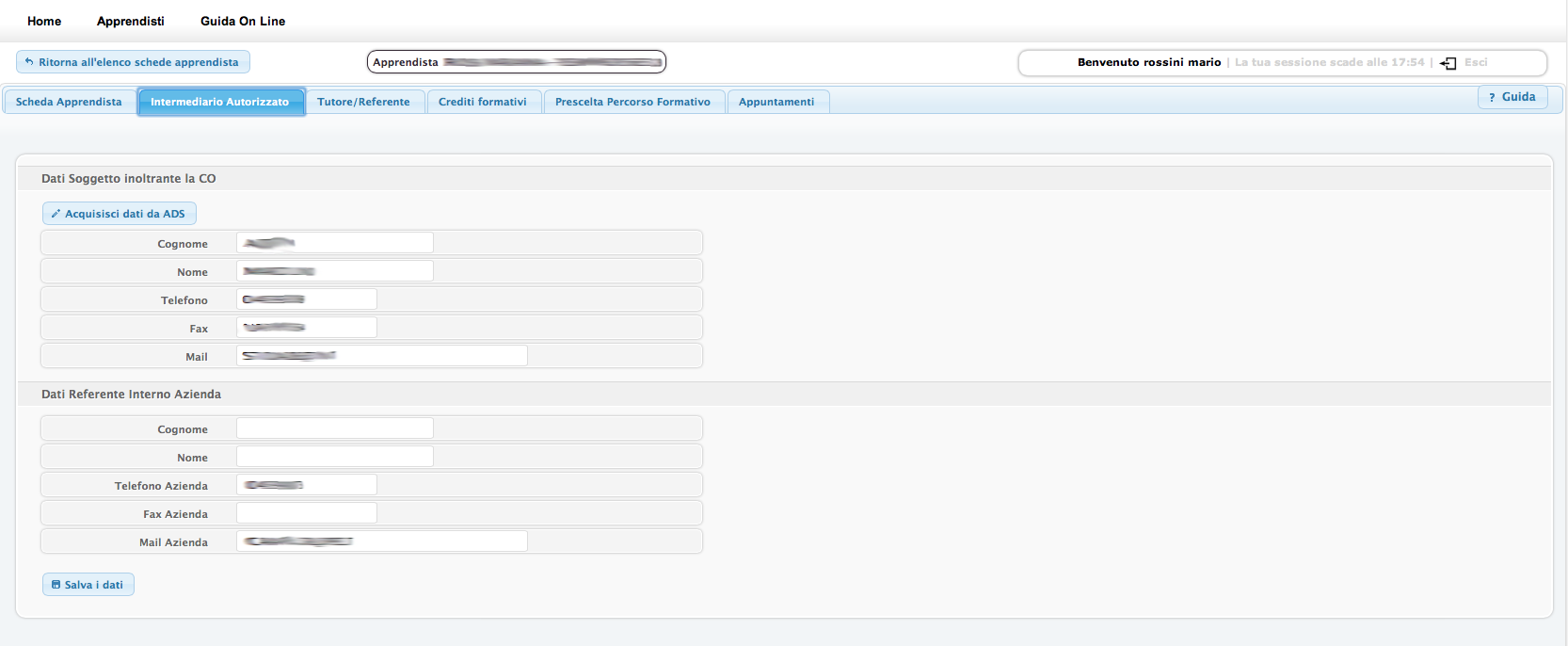Open the Tutore/Referente tab
1568x646 pixels.
click(x=363, y=102)
